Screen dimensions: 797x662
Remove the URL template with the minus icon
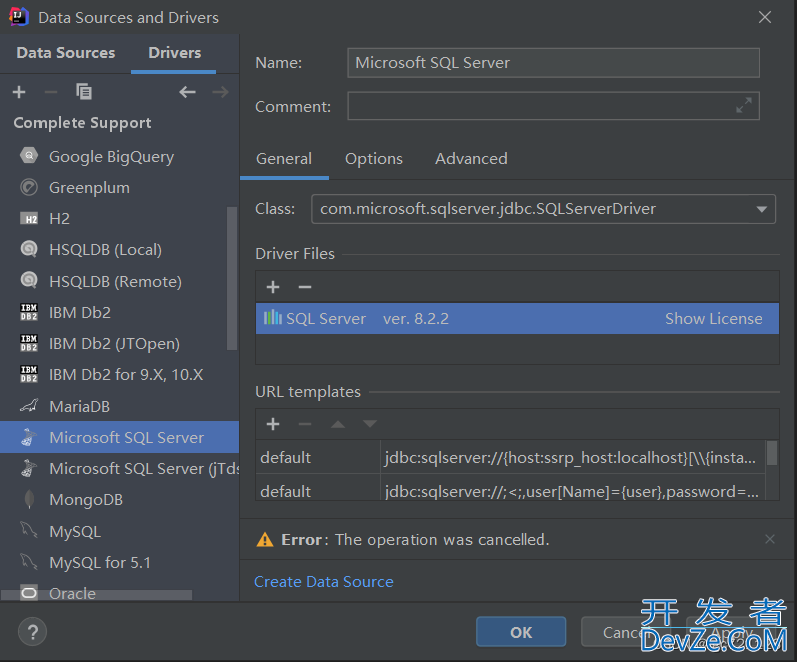click(304, 424)
